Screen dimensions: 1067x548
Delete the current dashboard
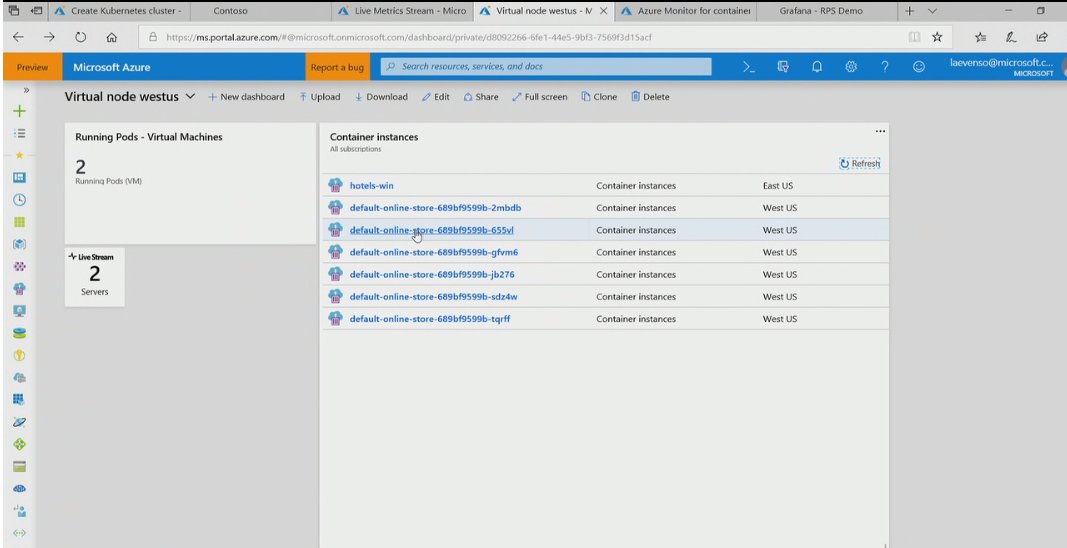[x=651, y=97]
